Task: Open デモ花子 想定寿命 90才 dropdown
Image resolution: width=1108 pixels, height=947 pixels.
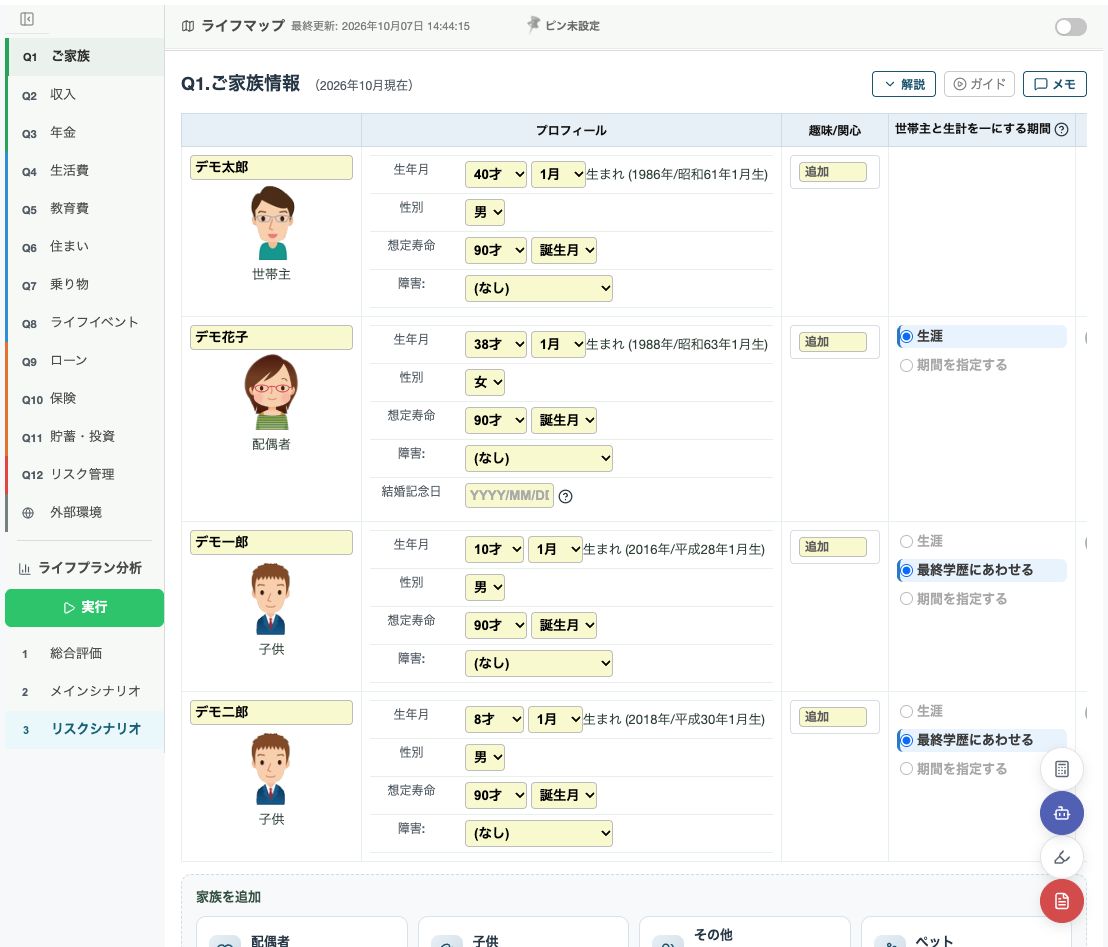Action: (x=495, y=420)
